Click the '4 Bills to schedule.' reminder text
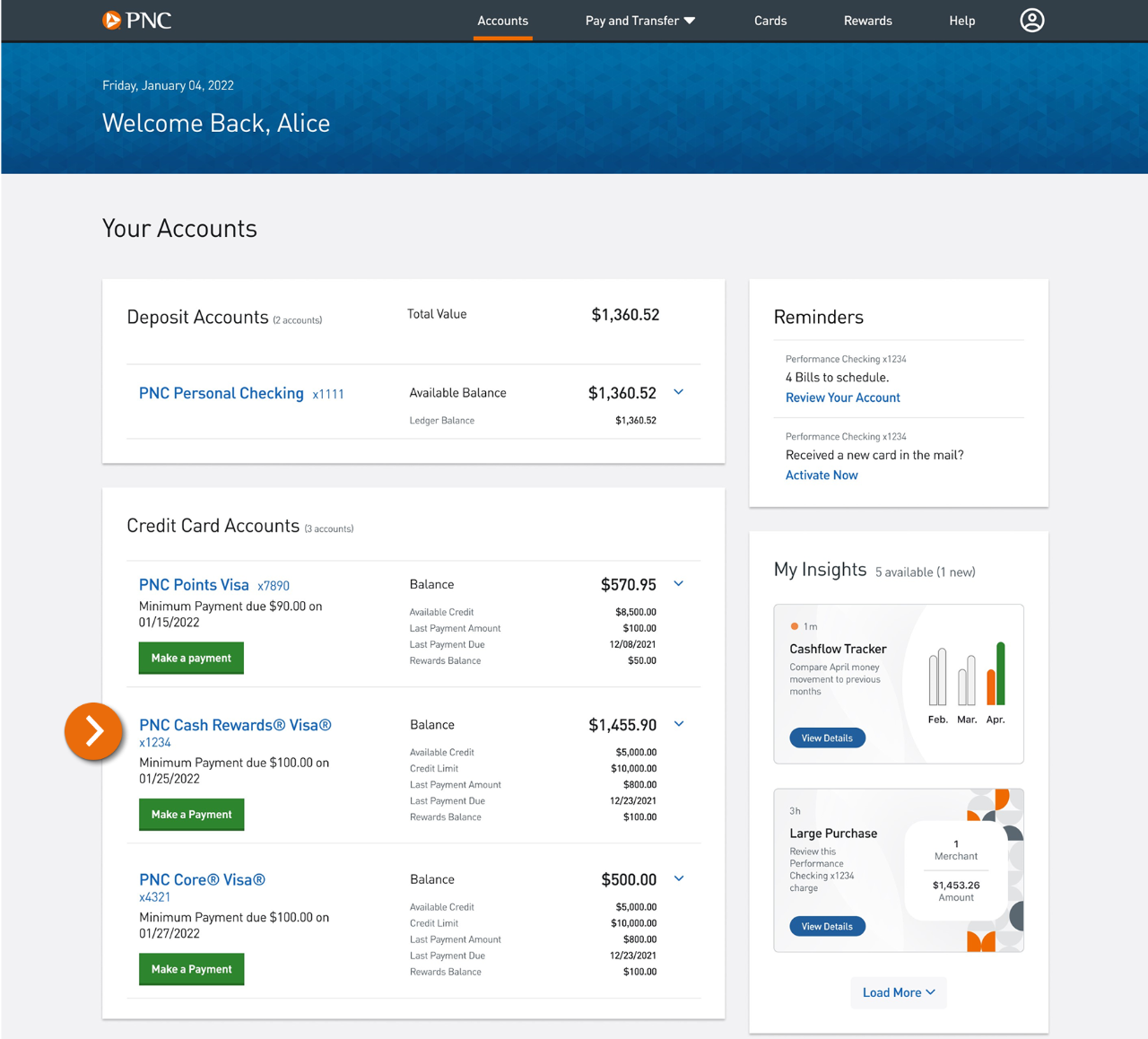 tap(838, 378)
